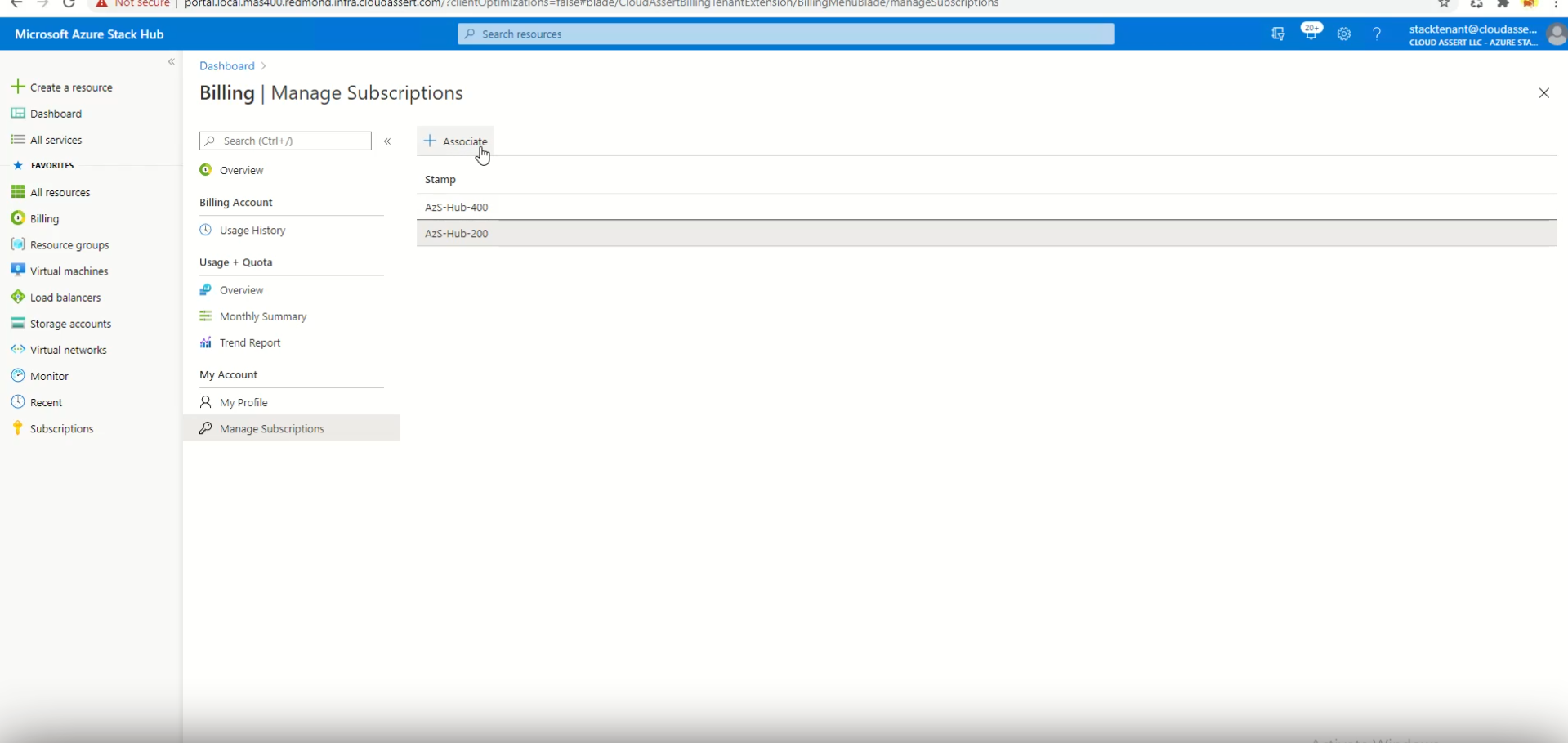Image resolution: width=1568 pixels, height=743 pixels.
Task: Open the Cloud Shell directory icon in header
Action: (x=1278, y=34)
